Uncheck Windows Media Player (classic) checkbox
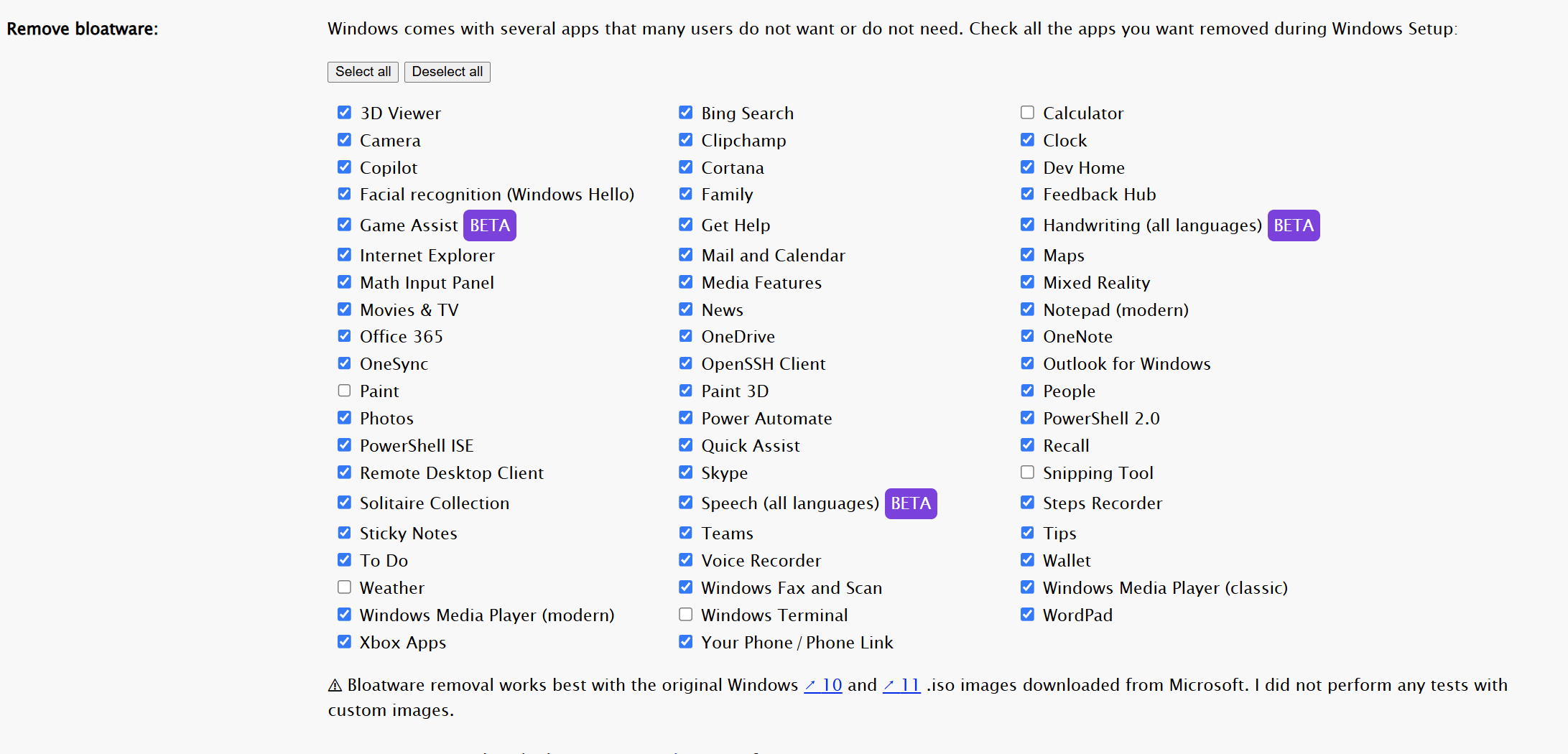The width and height of the screenshot is (1568, 754). tap(1028, 587)
